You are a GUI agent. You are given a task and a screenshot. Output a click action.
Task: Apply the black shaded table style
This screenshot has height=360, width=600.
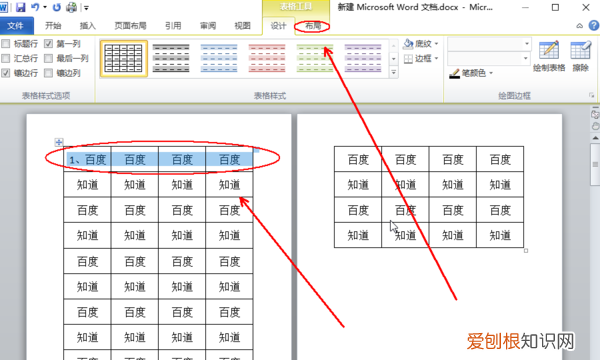pyautogui.click(x=171, y=59)
